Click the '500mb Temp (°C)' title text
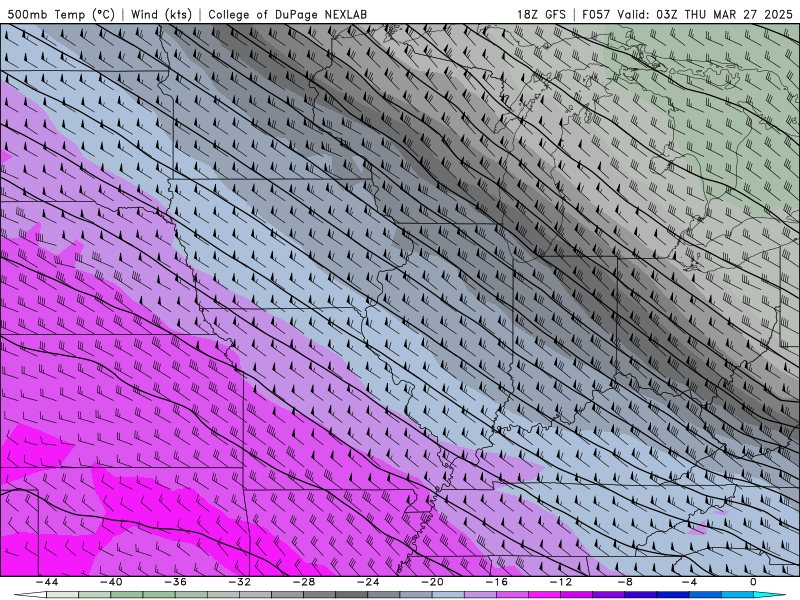 (61, 14)
